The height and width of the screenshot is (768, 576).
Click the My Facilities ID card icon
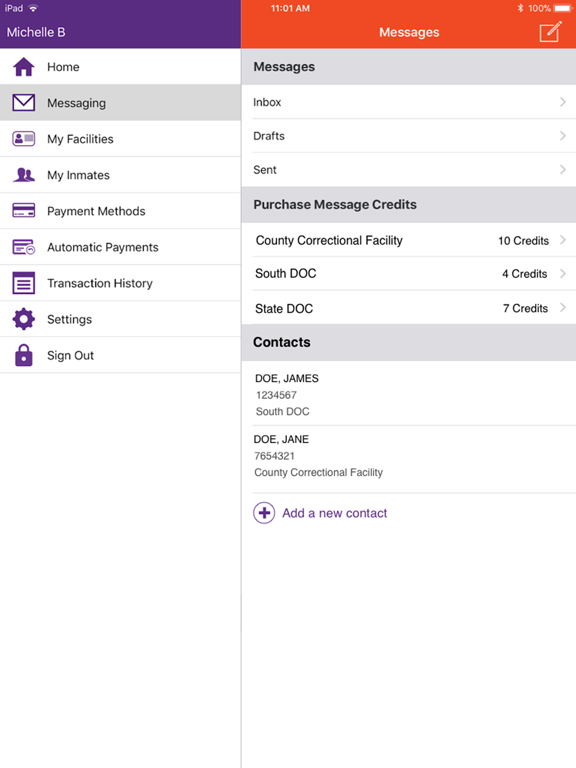(24, 139)
